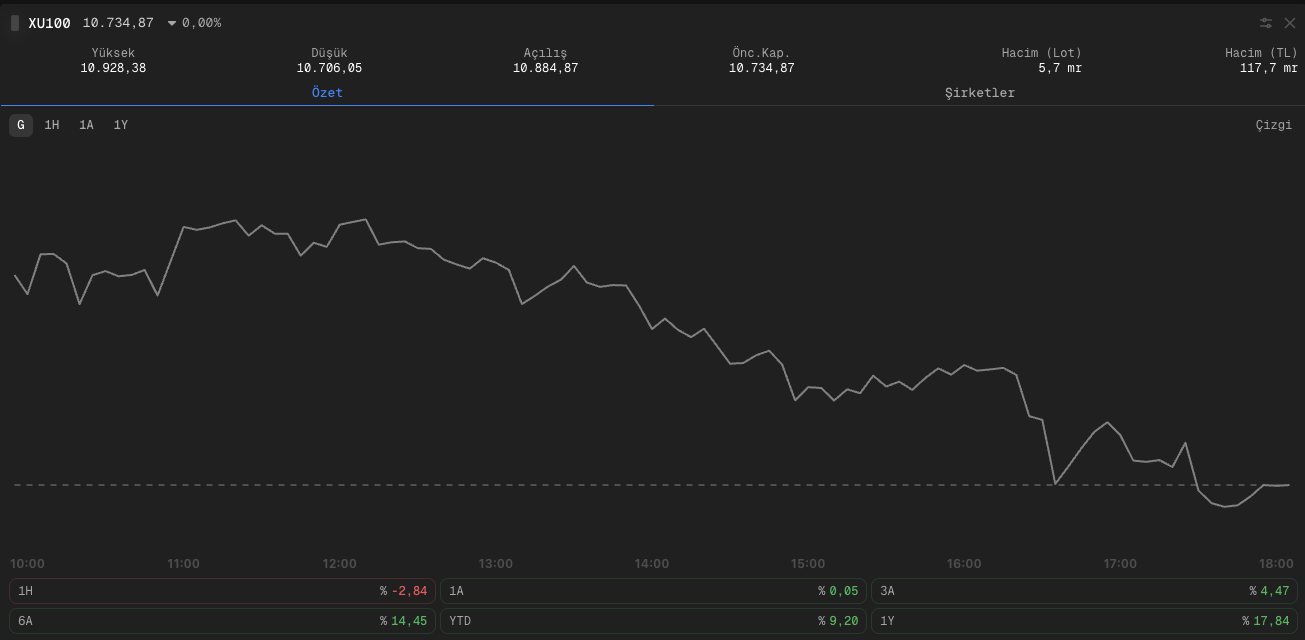Open the Çizgi chart type dropdown
The width and height of the screenshot is (1305, 640).
(x=1273, y=125)
